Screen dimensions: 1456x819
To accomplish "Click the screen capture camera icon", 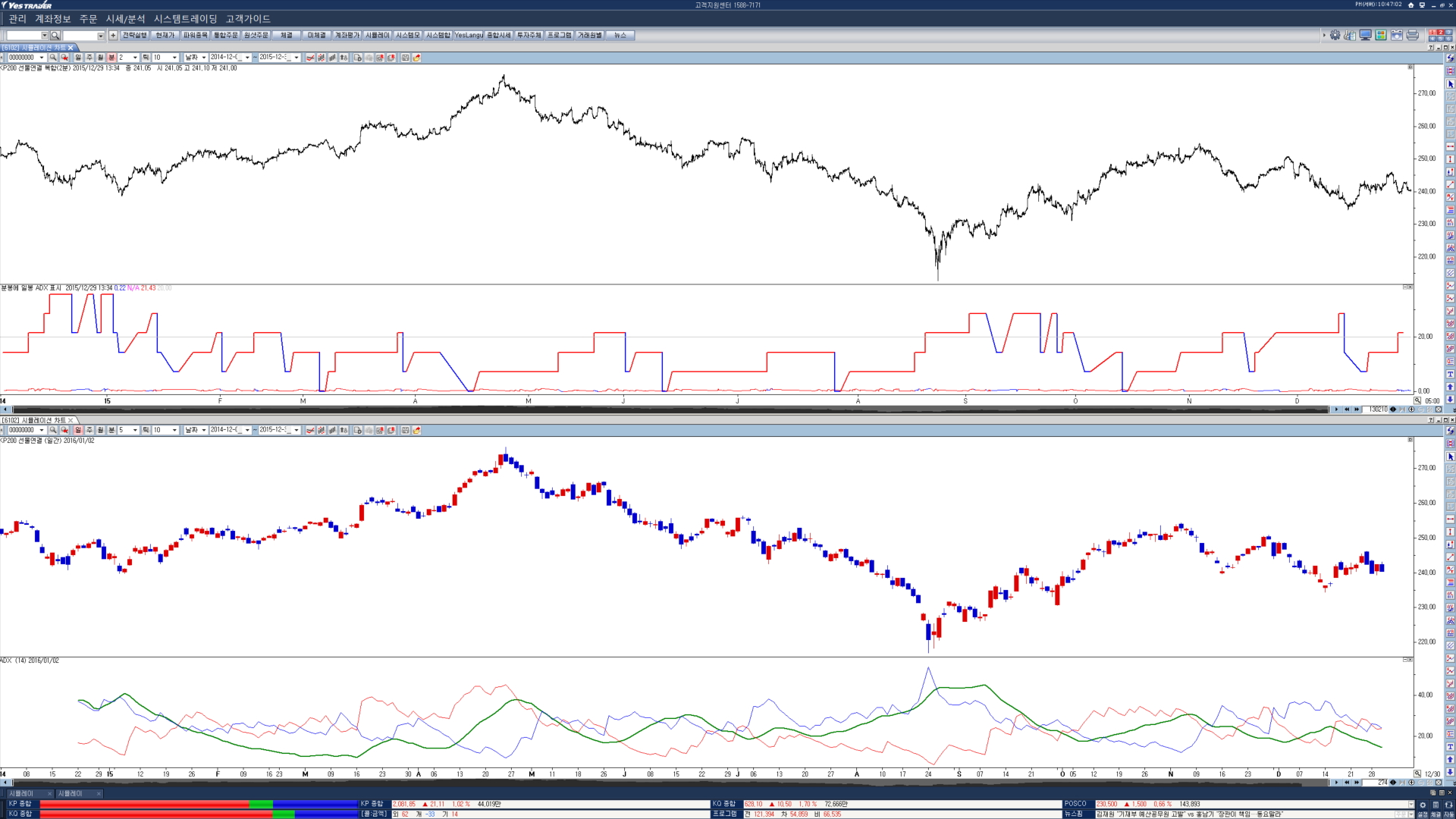I will (1396, 35).
